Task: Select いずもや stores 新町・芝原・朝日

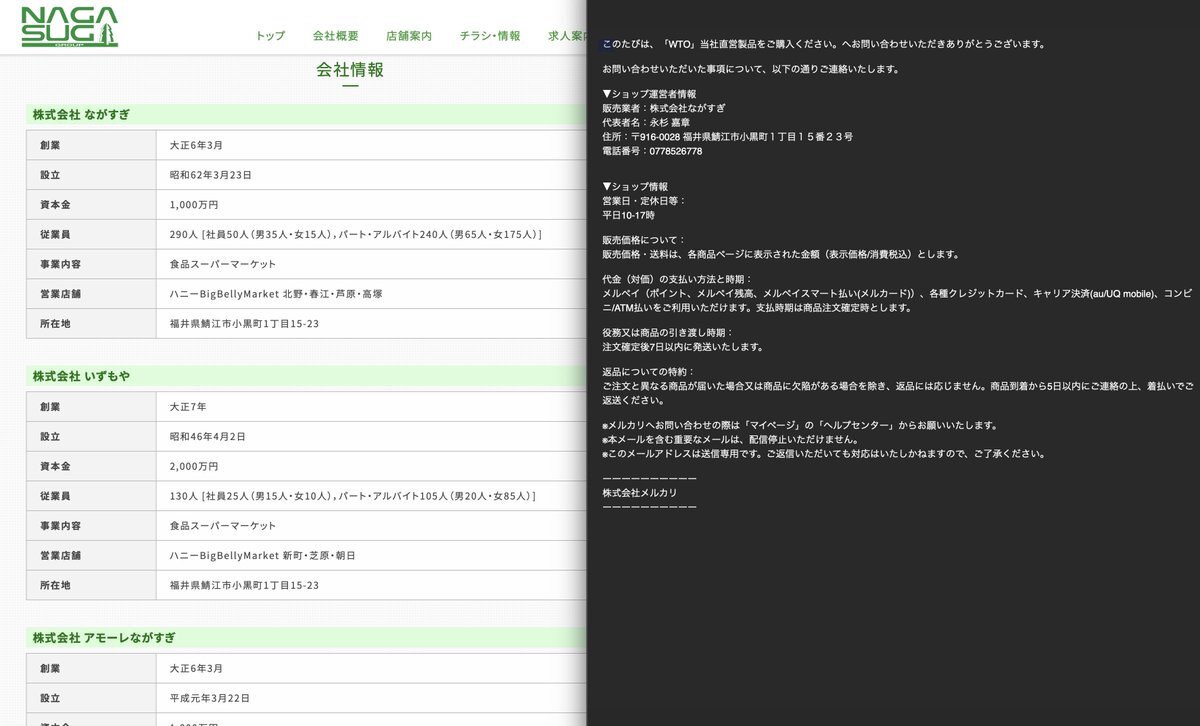Action: pos(262,556)
